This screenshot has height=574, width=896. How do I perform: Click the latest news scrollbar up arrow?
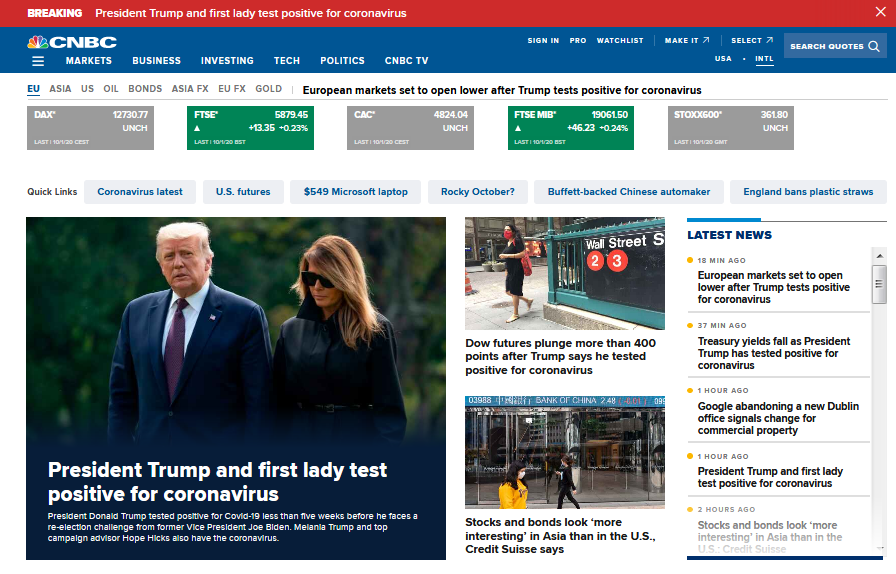point(879,256)
